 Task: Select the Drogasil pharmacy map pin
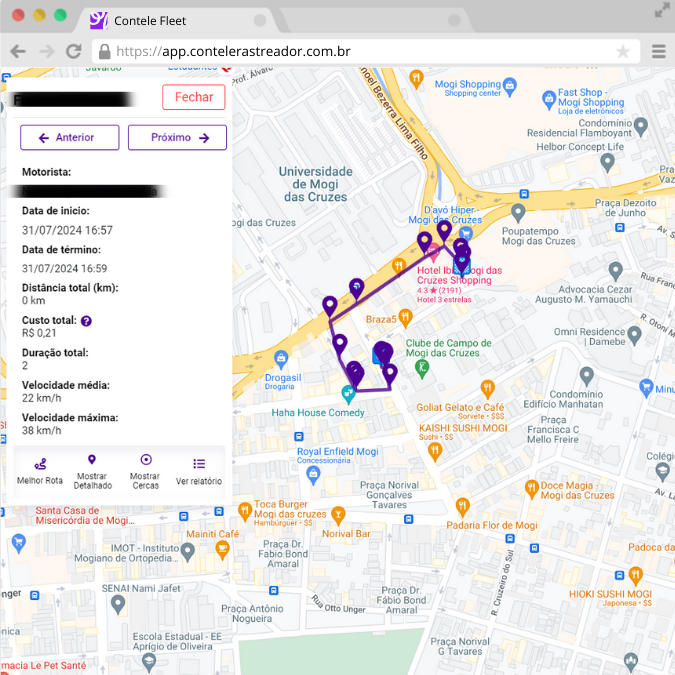pos(282,358)
